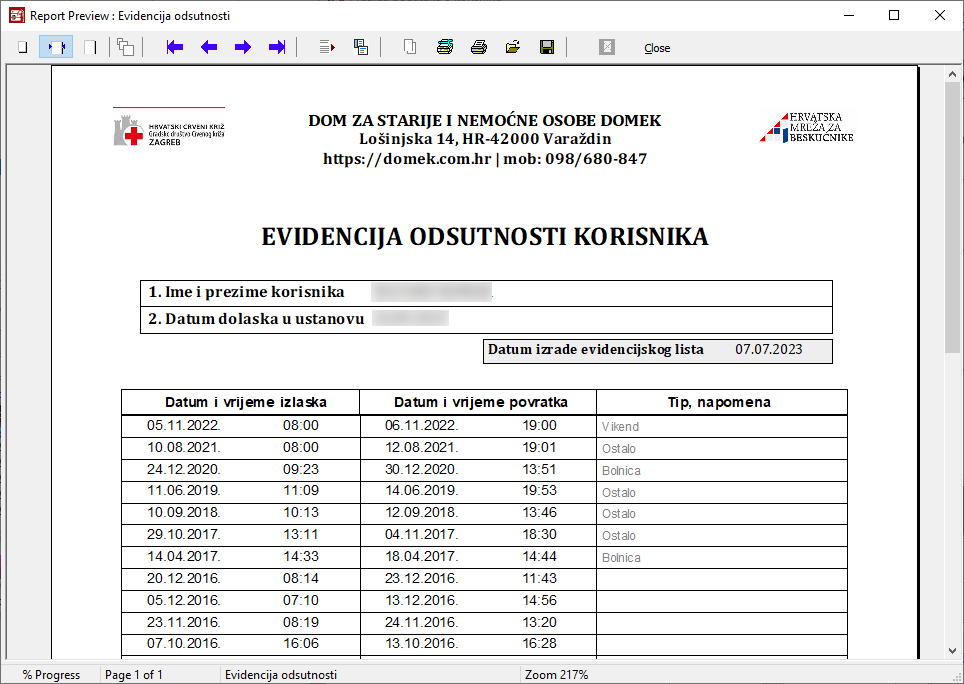Select the 100% zoom view icon
This screenshot has height=684, width=964.
point(90,47)
